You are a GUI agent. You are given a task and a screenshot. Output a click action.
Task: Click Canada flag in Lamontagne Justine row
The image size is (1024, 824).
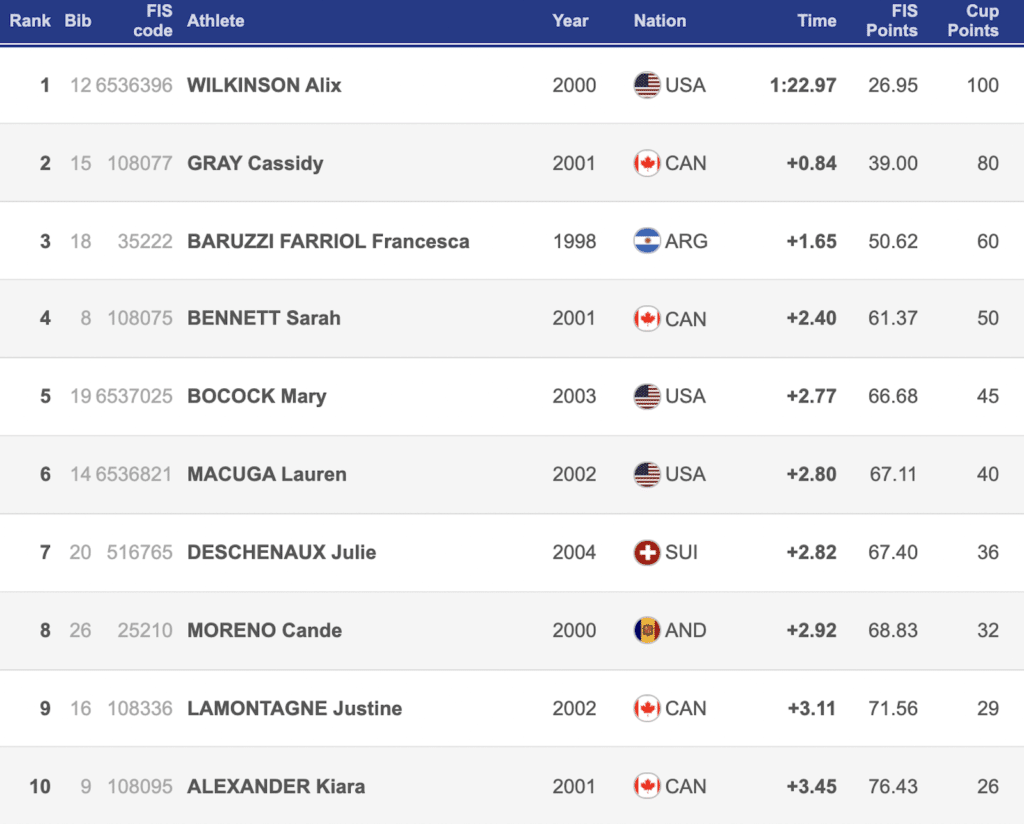tap(647, 708)
